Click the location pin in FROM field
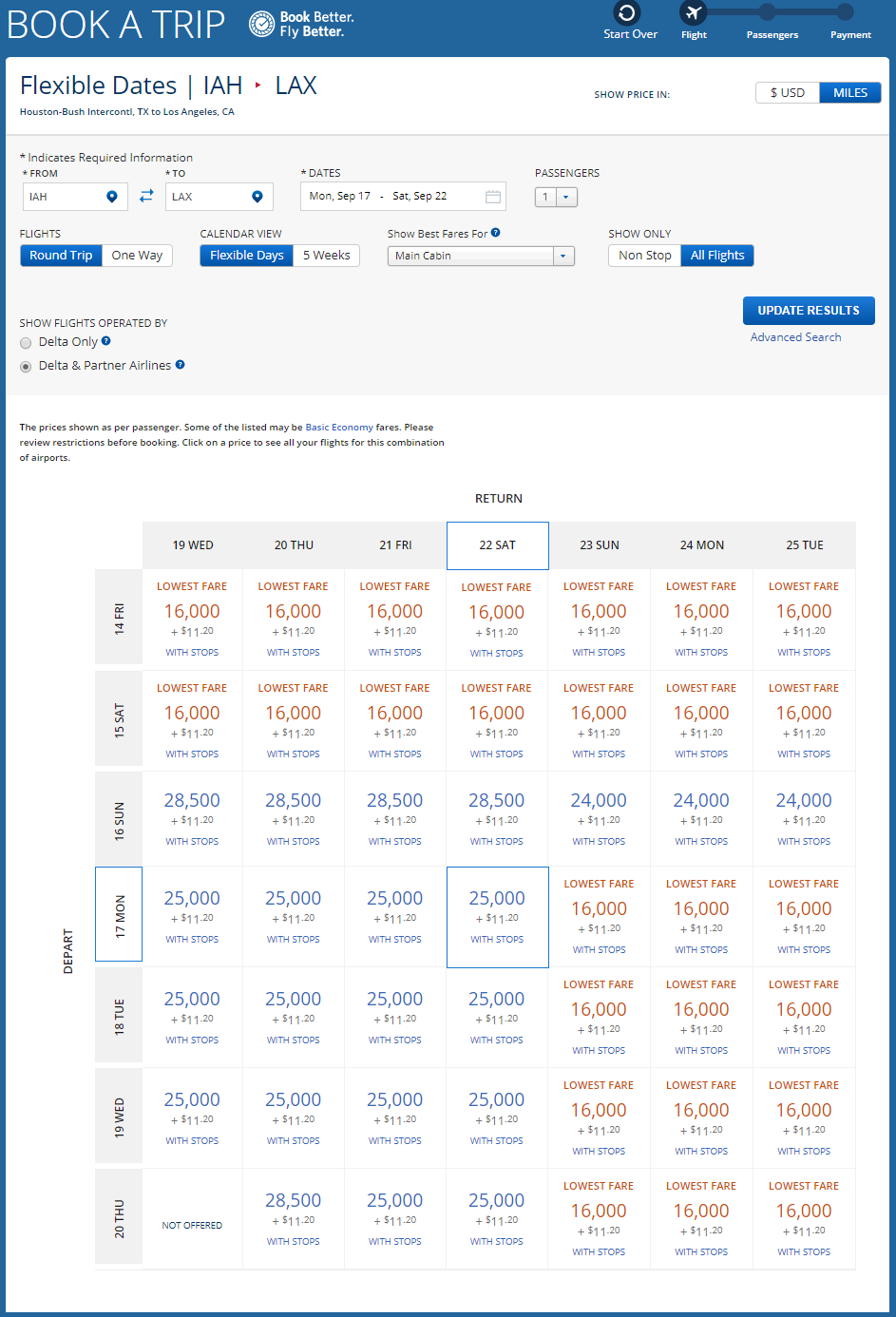Viewport: 896px width, 1317px height. 112,197
